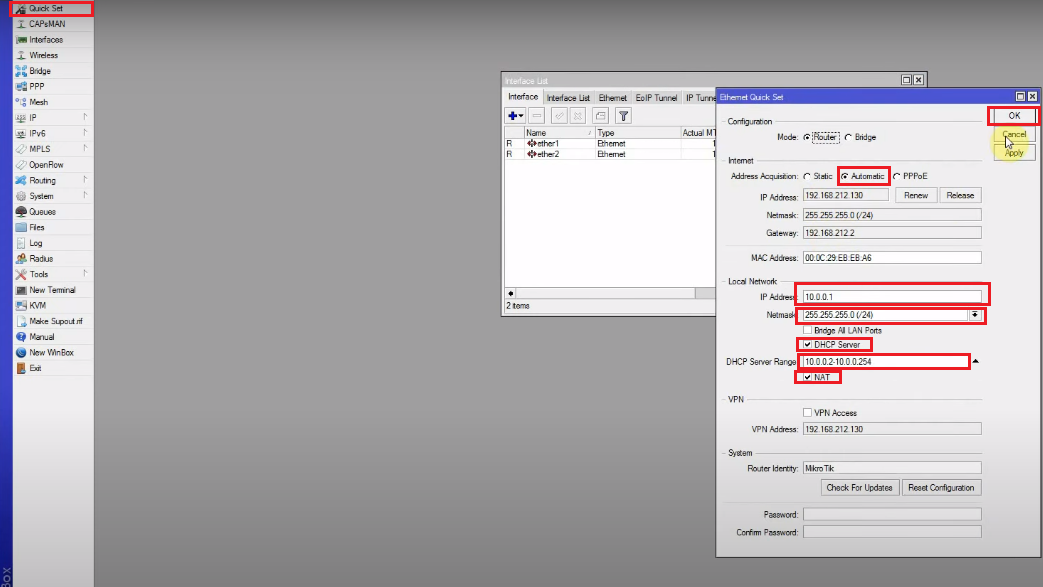Select Bridge mode radio button
The height and width of the screenshot is (587, 1043).
[848, 137]
